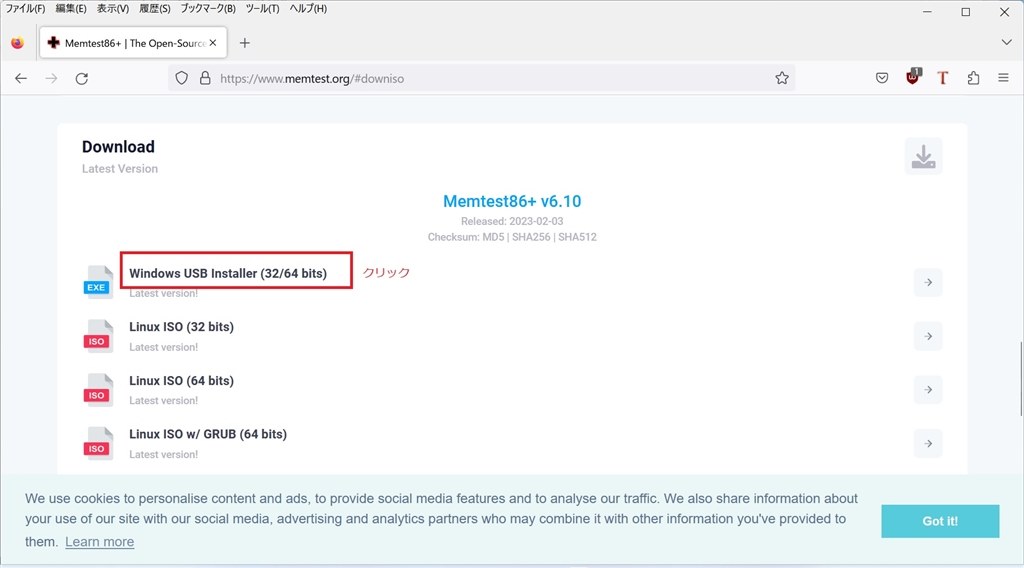Click the EXE file icon
Screen dimensions: 1024x568
click(x=98, y=282)
